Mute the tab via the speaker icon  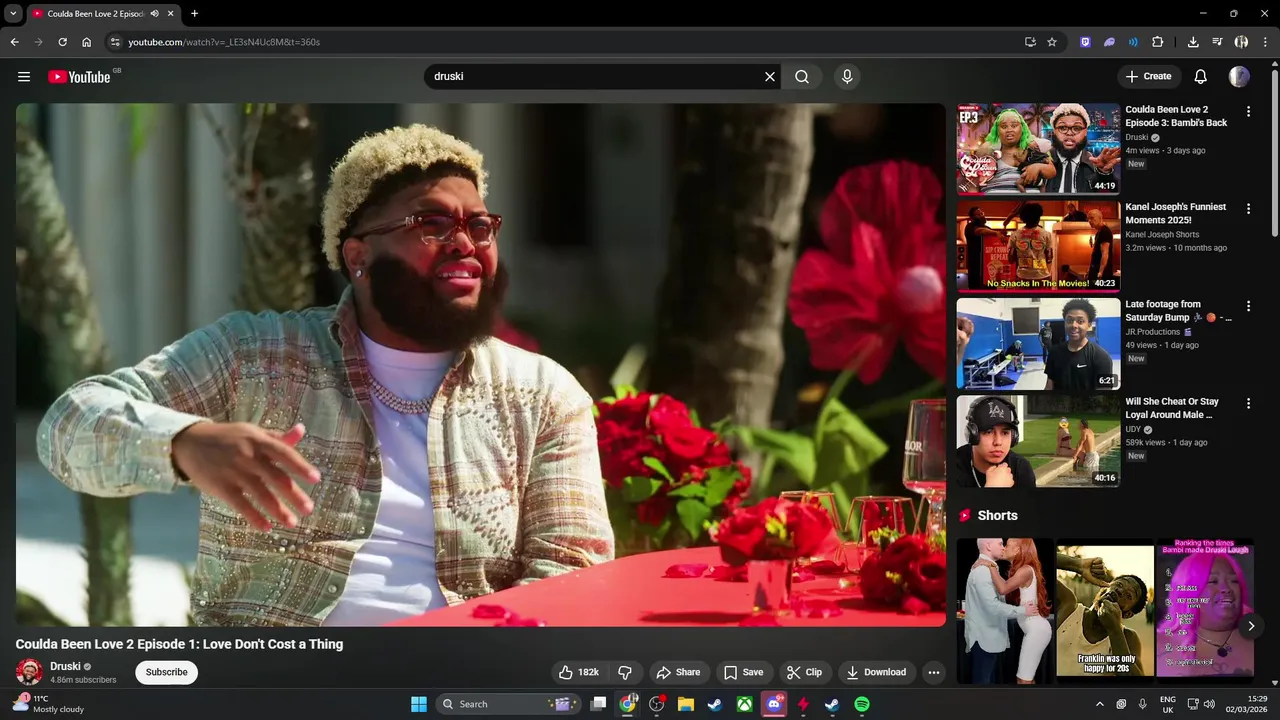pyautogui.click(x=154, y=14)
